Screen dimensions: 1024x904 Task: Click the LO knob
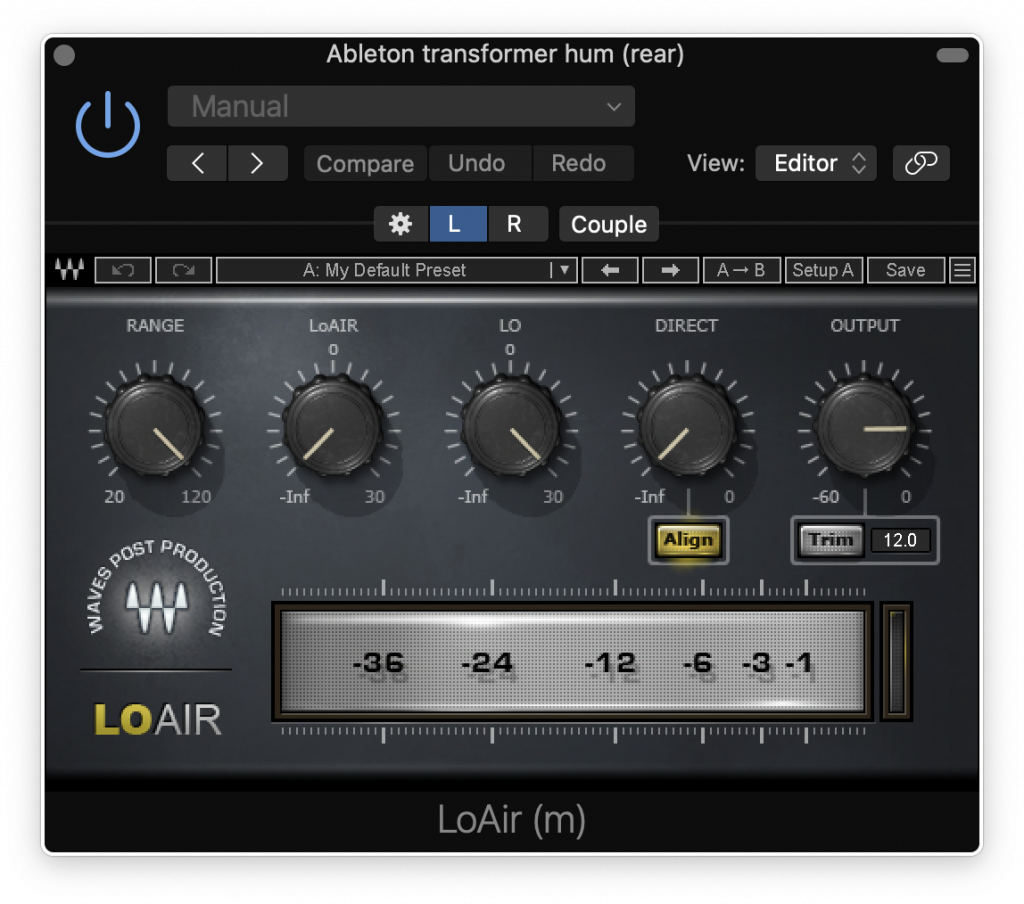coord(511,428)
